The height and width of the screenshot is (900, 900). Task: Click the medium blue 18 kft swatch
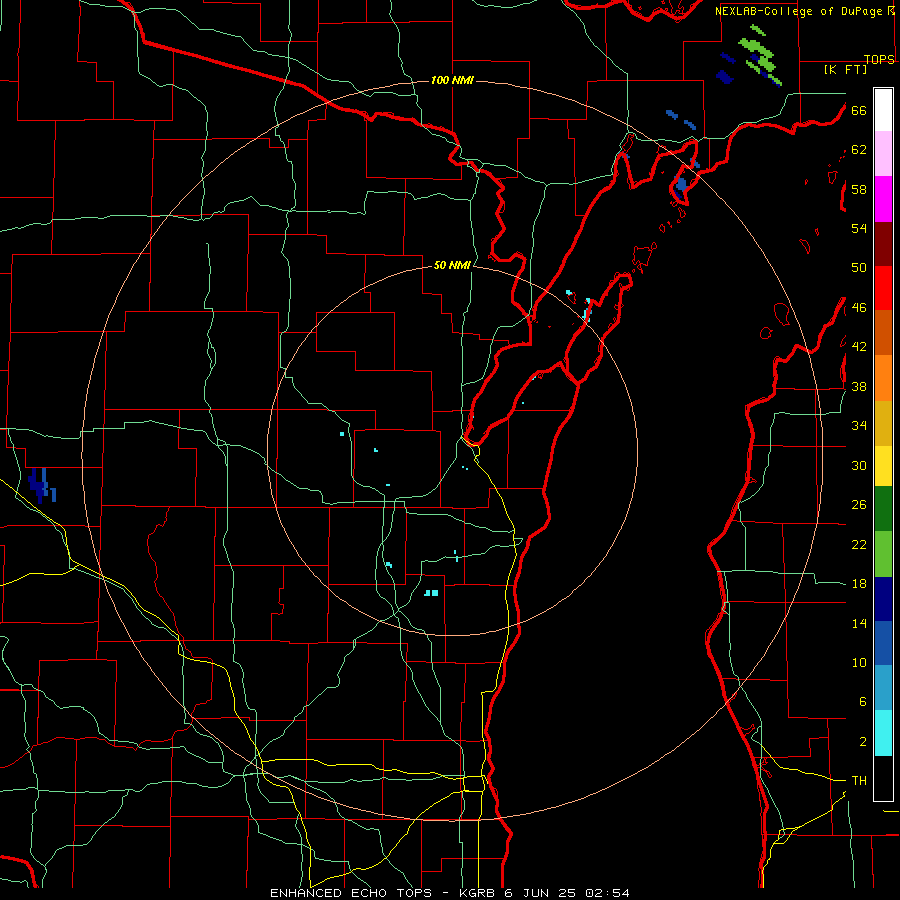(x=883, y=643)
